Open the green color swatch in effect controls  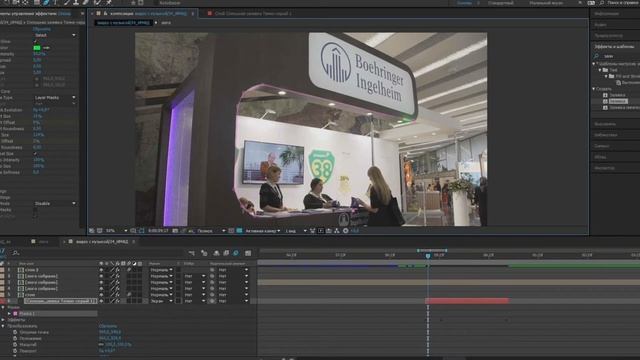pos(37,48)
